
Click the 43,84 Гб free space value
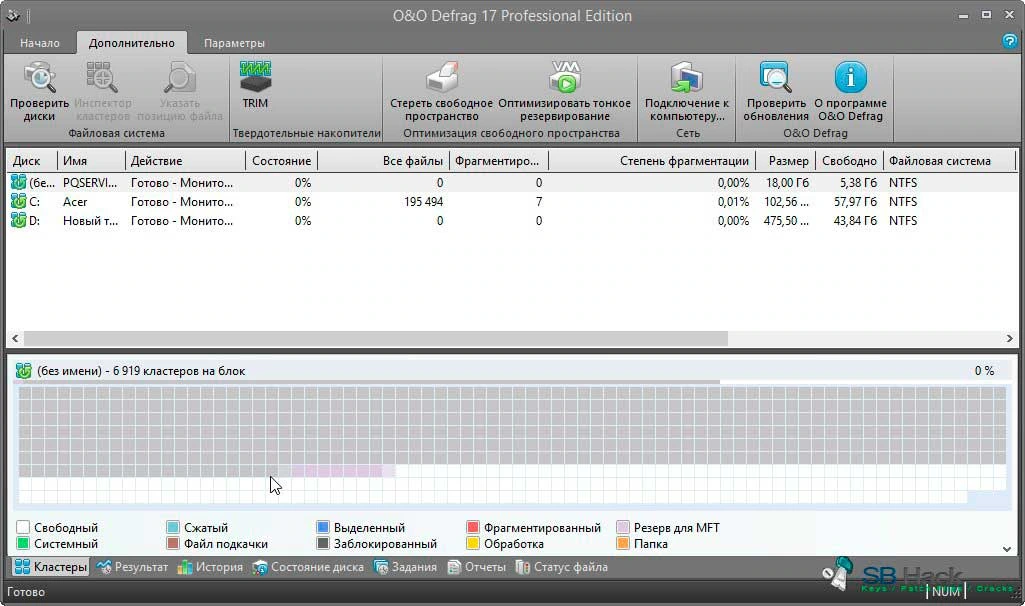click(855, 221)
